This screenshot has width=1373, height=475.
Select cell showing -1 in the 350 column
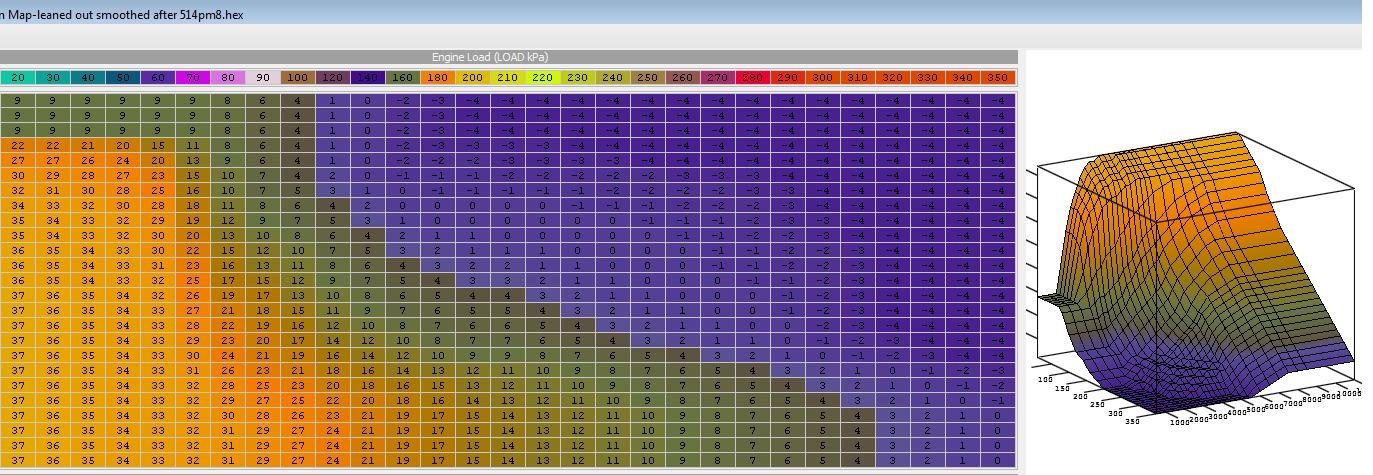997,400
